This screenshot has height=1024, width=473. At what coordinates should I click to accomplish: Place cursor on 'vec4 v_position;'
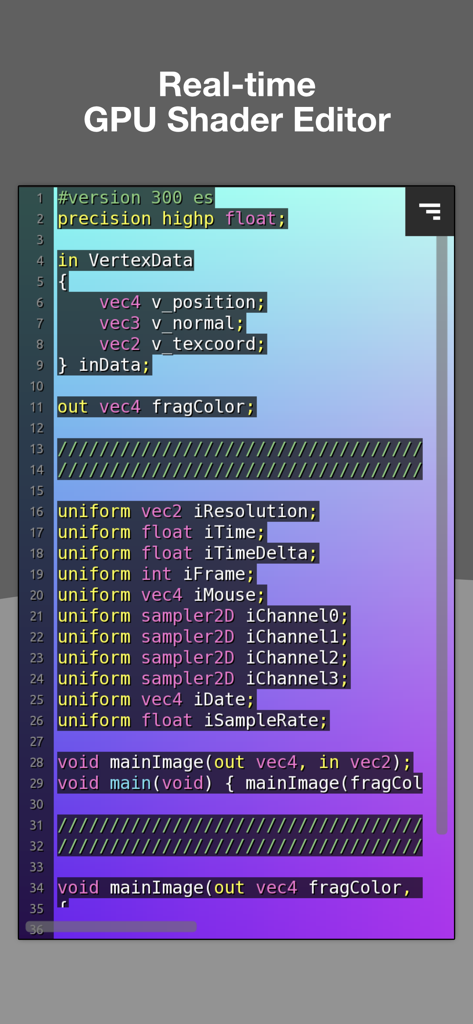(182, 302)
